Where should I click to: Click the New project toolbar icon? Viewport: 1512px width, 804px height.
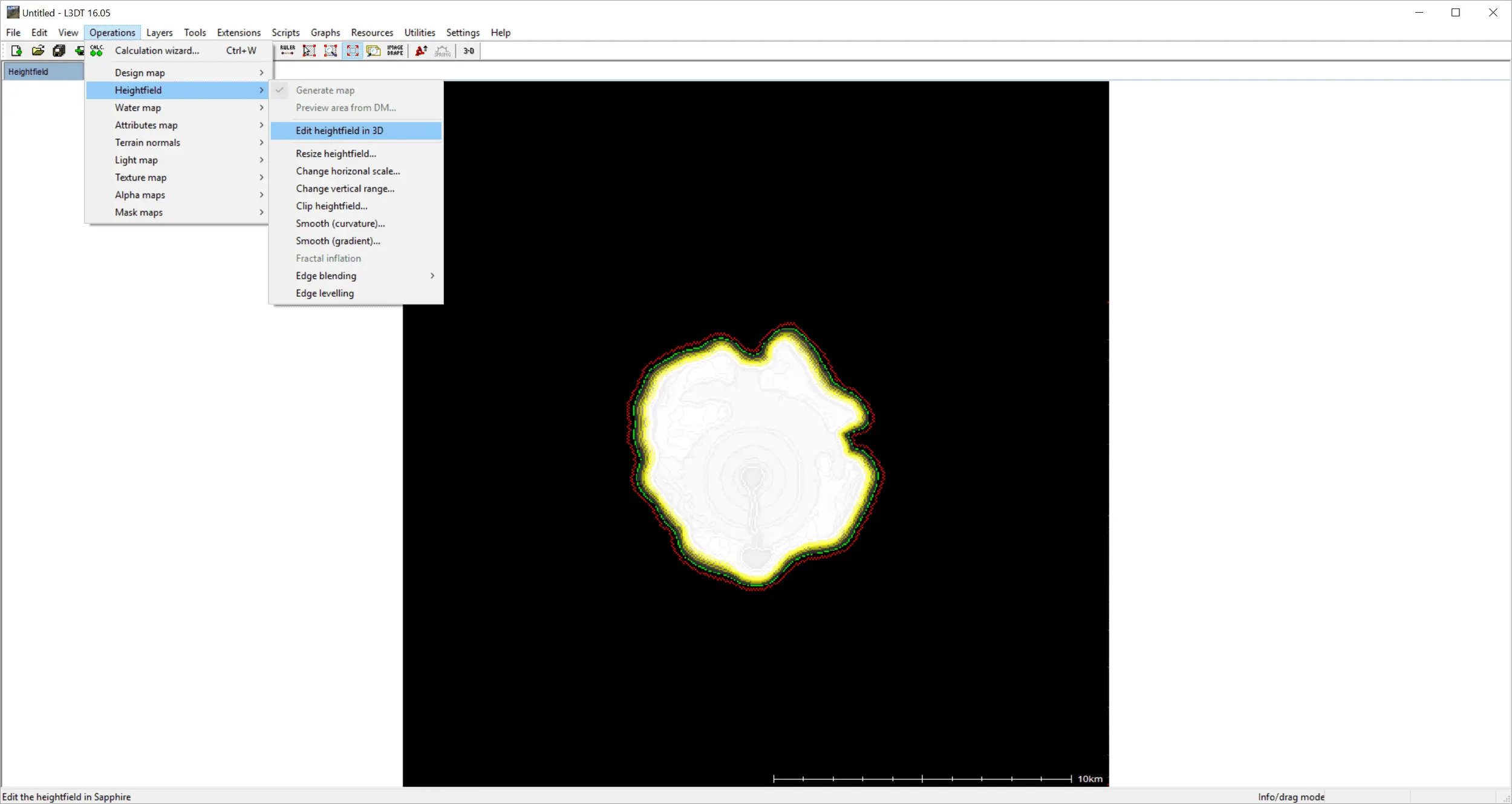[x=16, y=51]
